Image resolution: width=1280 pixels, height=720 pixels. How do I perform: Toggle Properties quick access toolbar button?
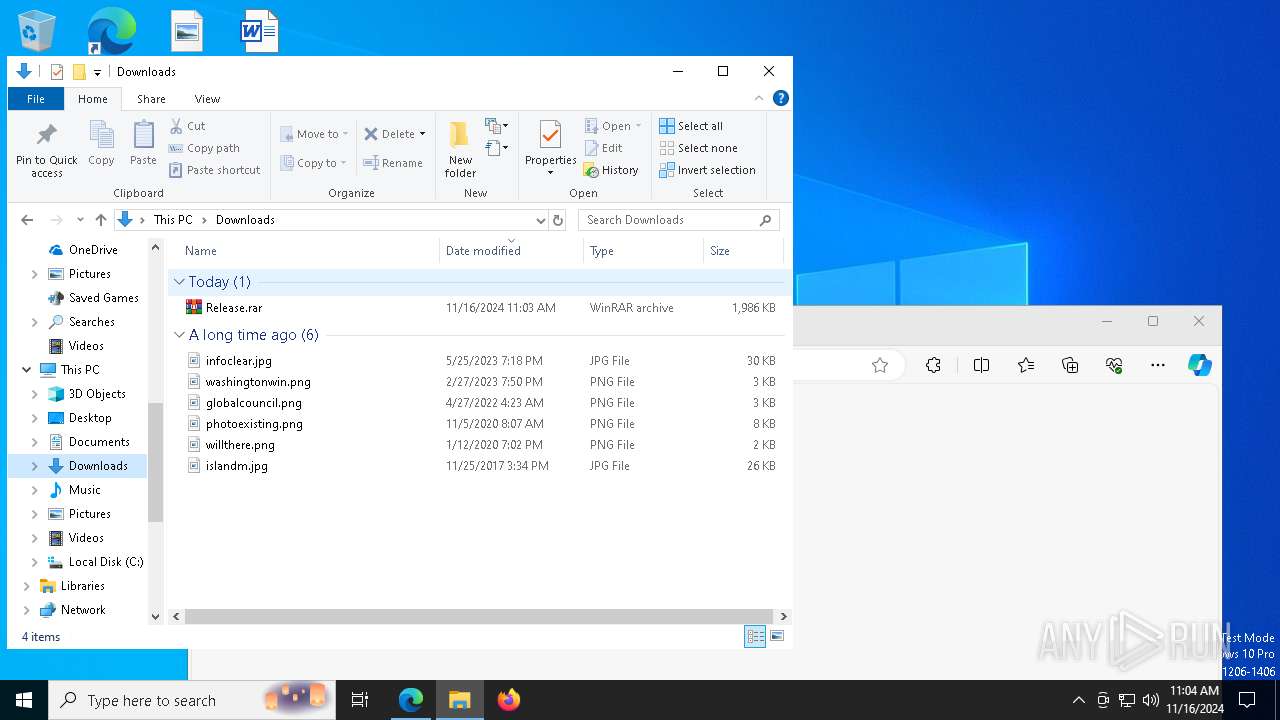coord(57,72)
